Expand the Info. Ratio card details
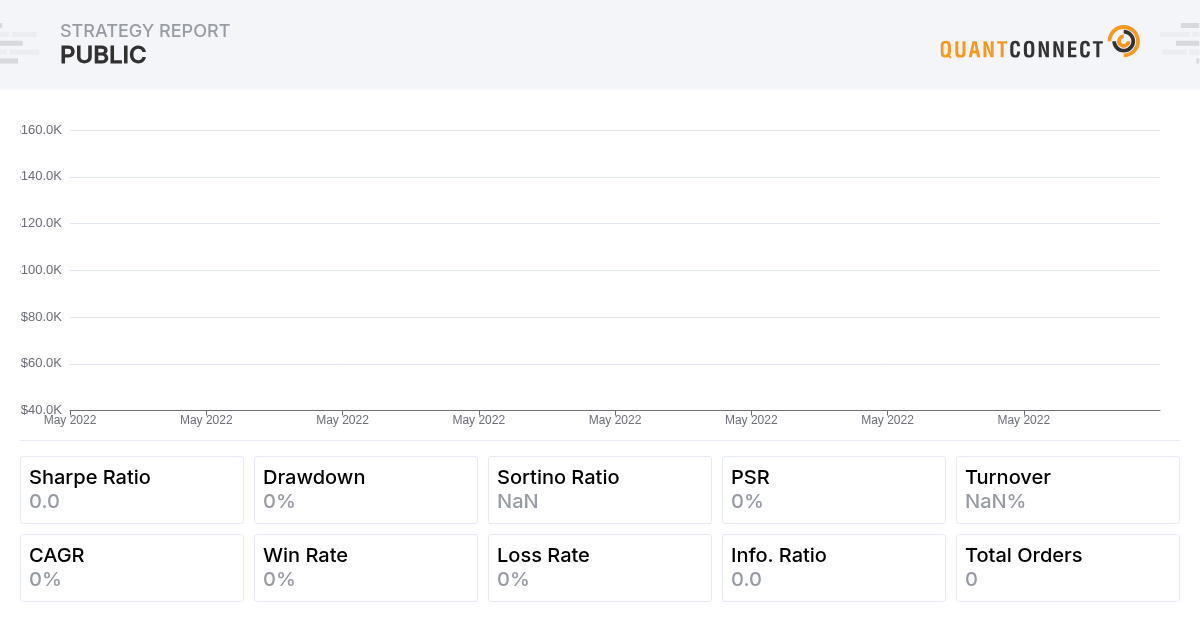This screenshot has height=632, width=1200. [833, 567]
